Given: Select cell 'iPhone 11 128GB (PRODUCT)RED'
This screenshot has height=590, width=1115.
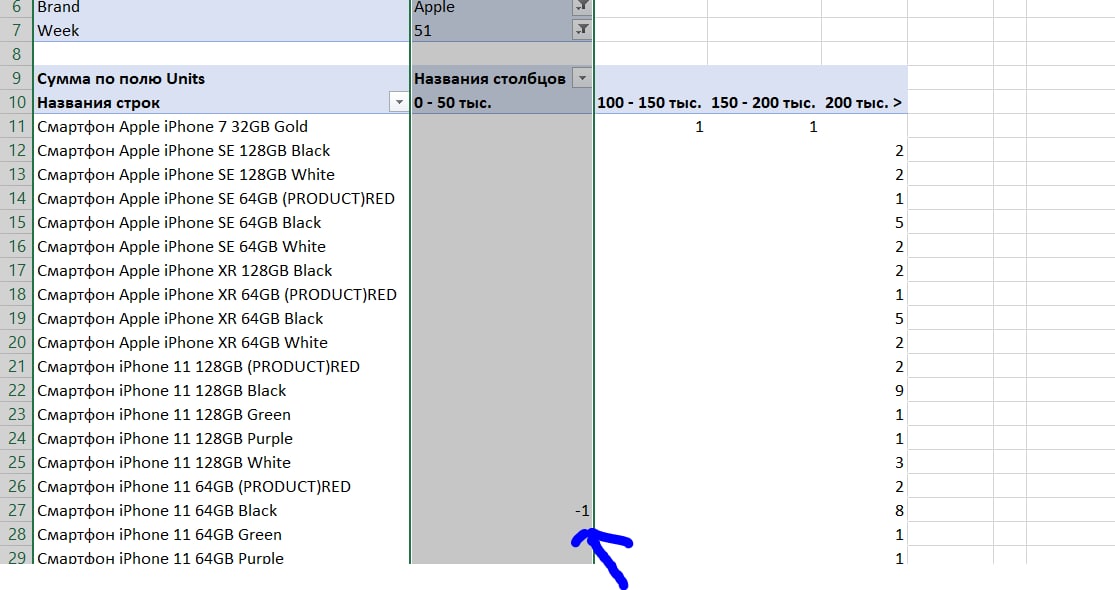Looking at the screenshot, I should pyautogui.click(x=221, y=367).
